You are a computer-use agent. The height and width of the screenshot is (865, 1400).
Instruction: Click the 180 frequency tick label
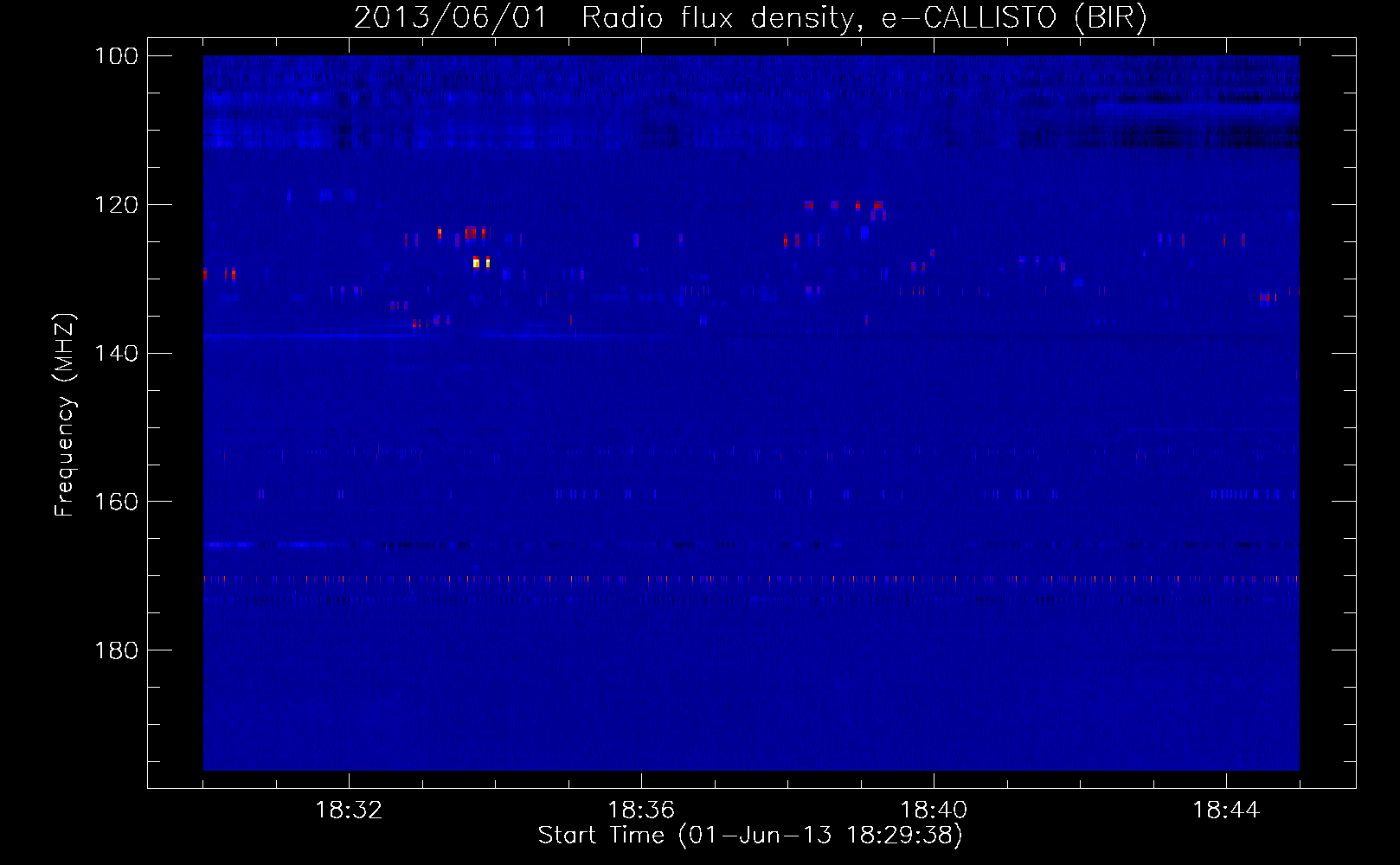tap(116, 650)
